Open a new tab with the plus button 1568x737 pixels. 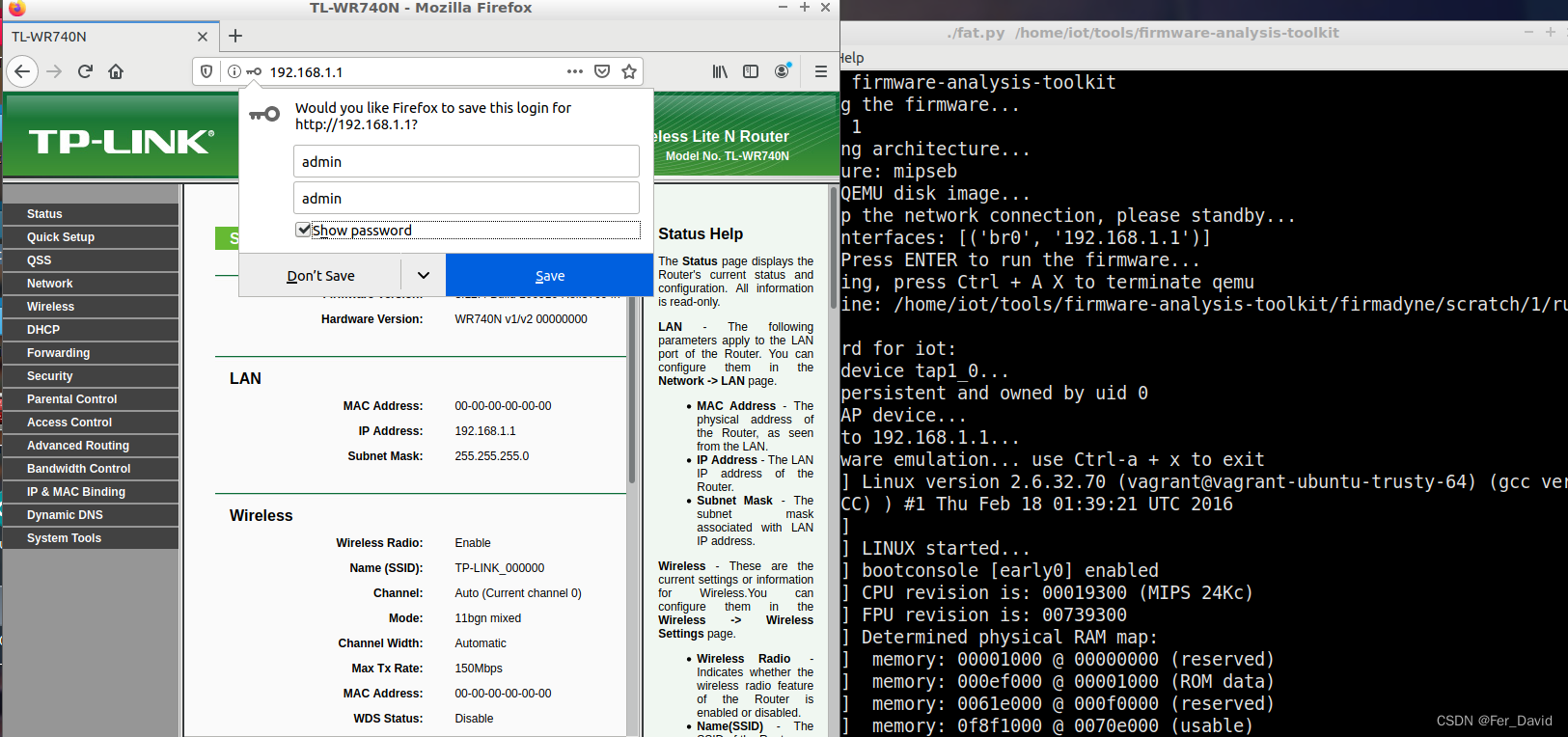point(235,37)
